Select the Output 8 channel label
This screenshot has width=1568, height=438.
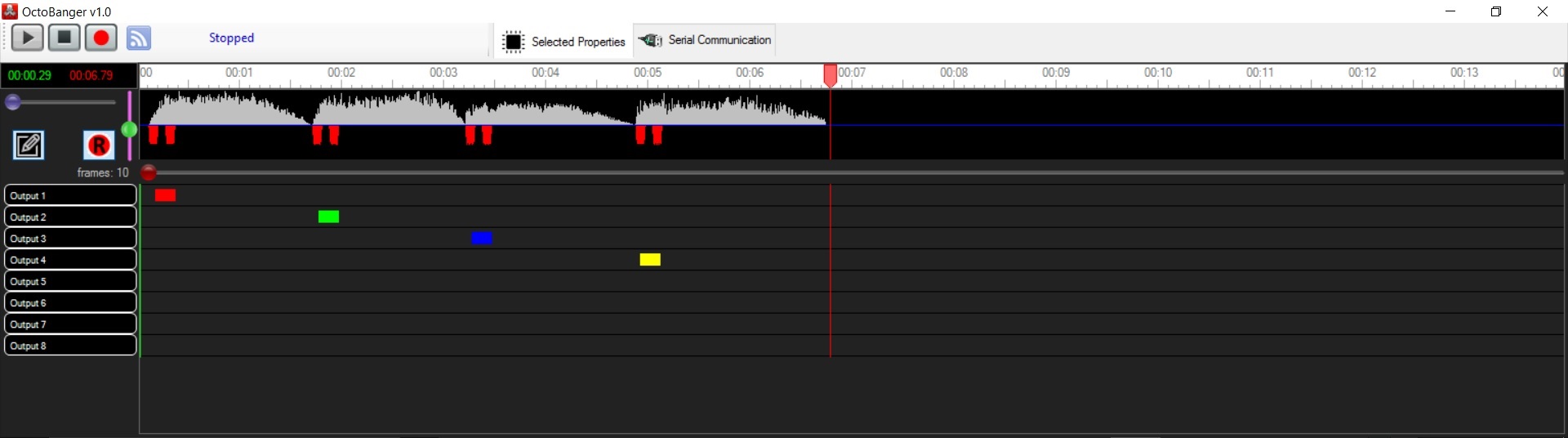[70, 345]
